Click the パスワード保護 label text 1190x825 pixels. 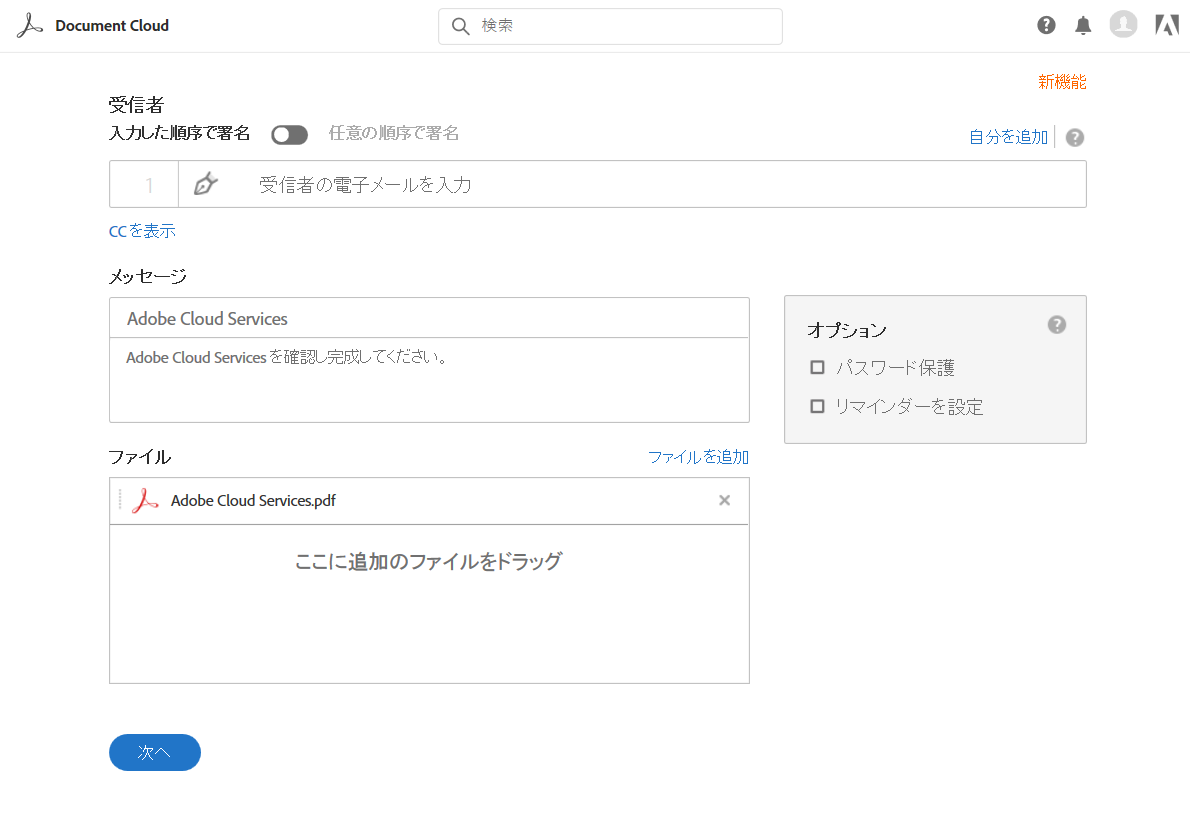(896, 368)
